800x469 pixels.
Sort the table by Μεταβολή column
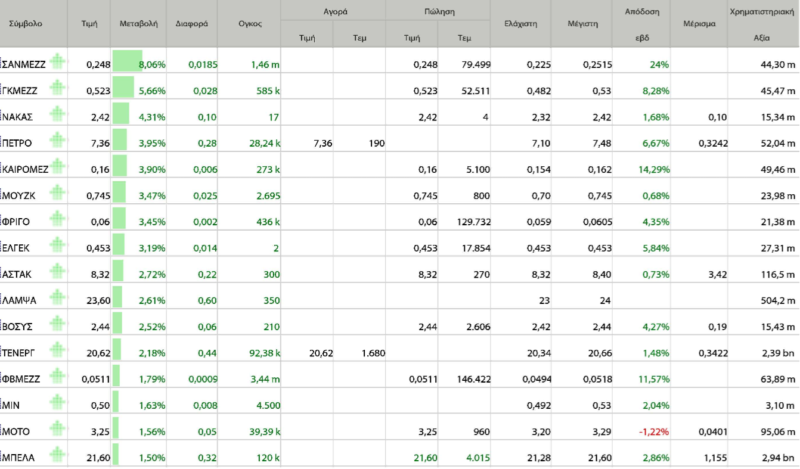136,21
